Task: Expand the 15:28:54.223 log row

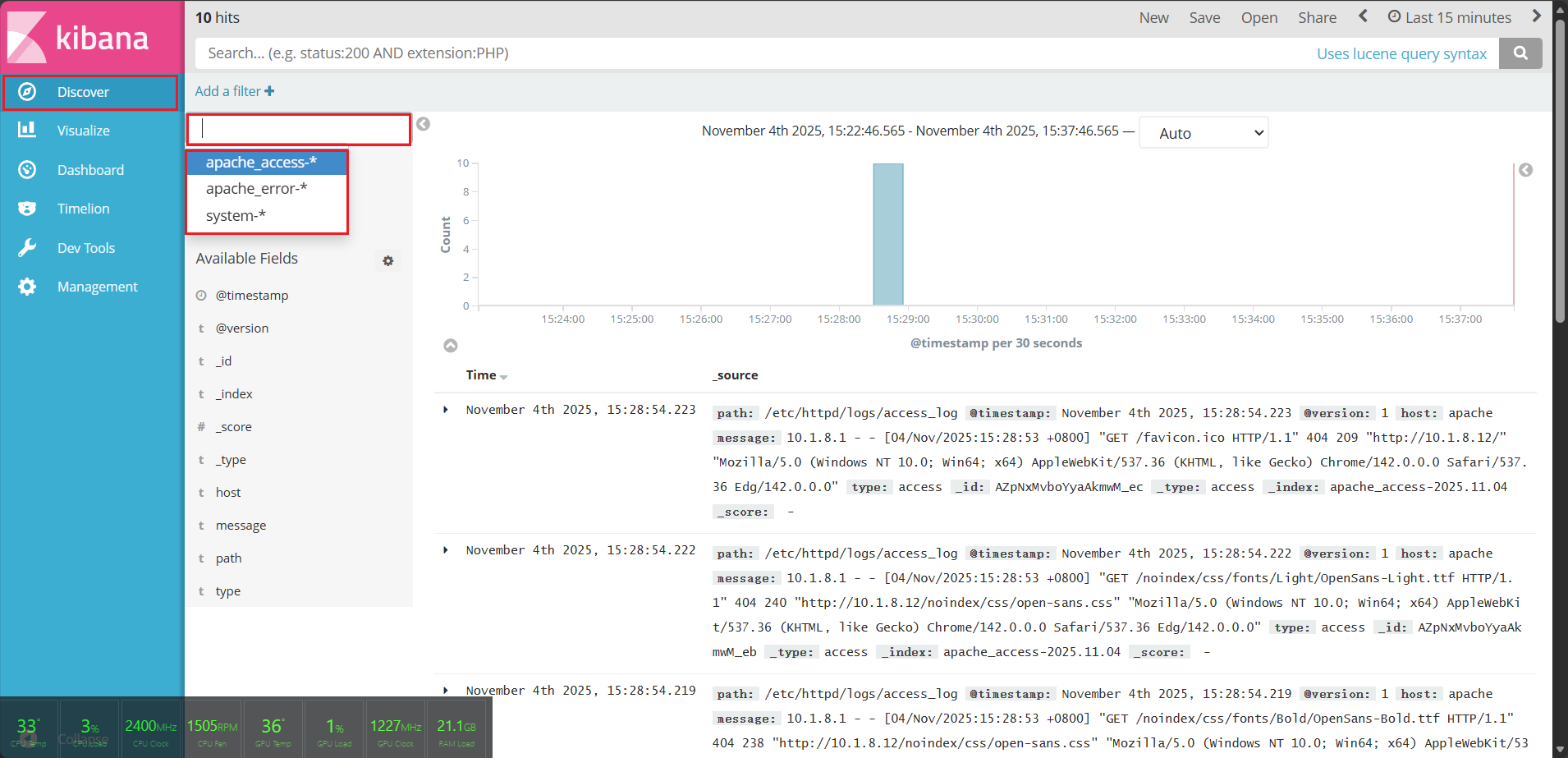Action: pos(446,410)
